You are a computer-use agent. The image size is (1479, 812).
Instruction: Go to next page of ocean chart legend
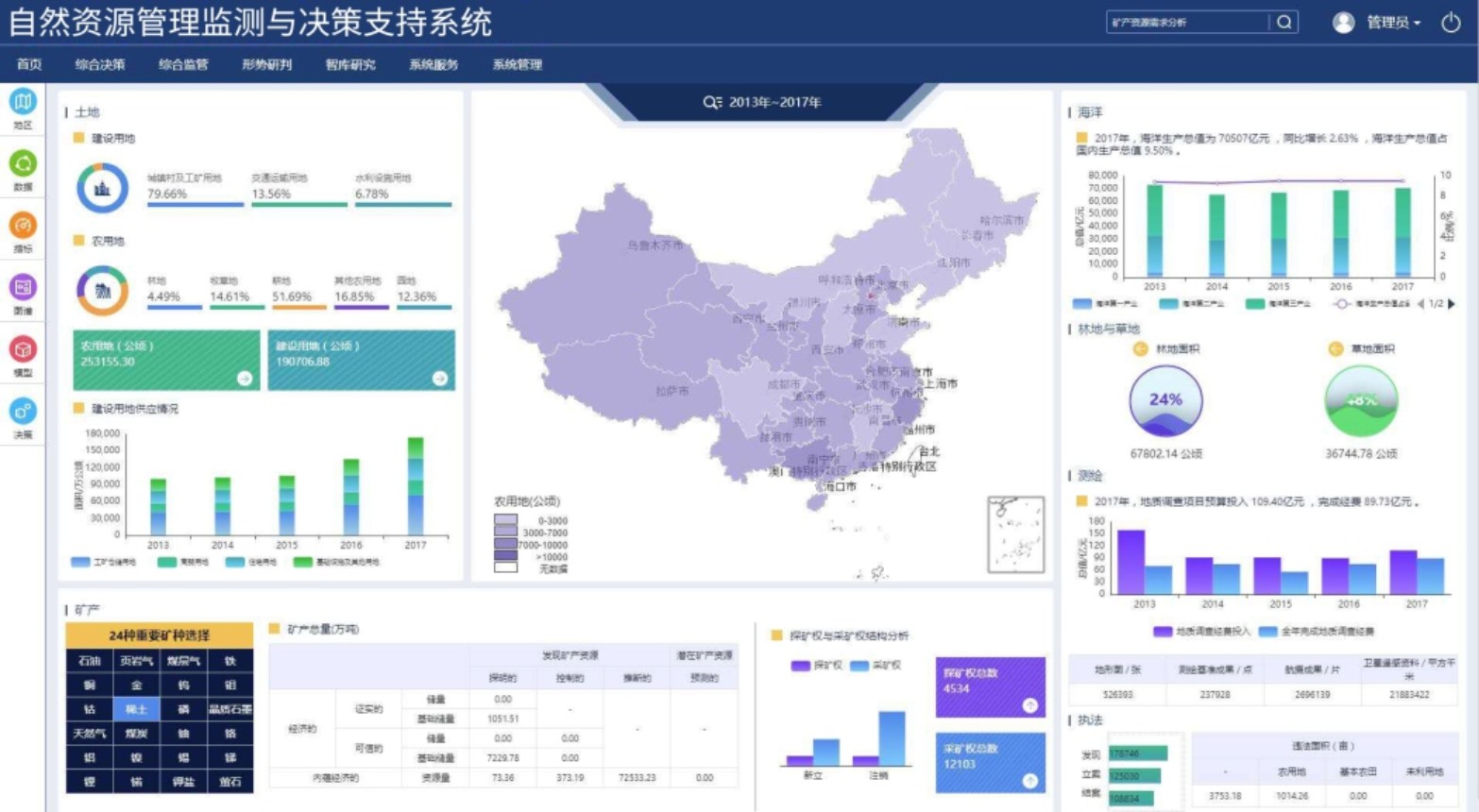1452,304
